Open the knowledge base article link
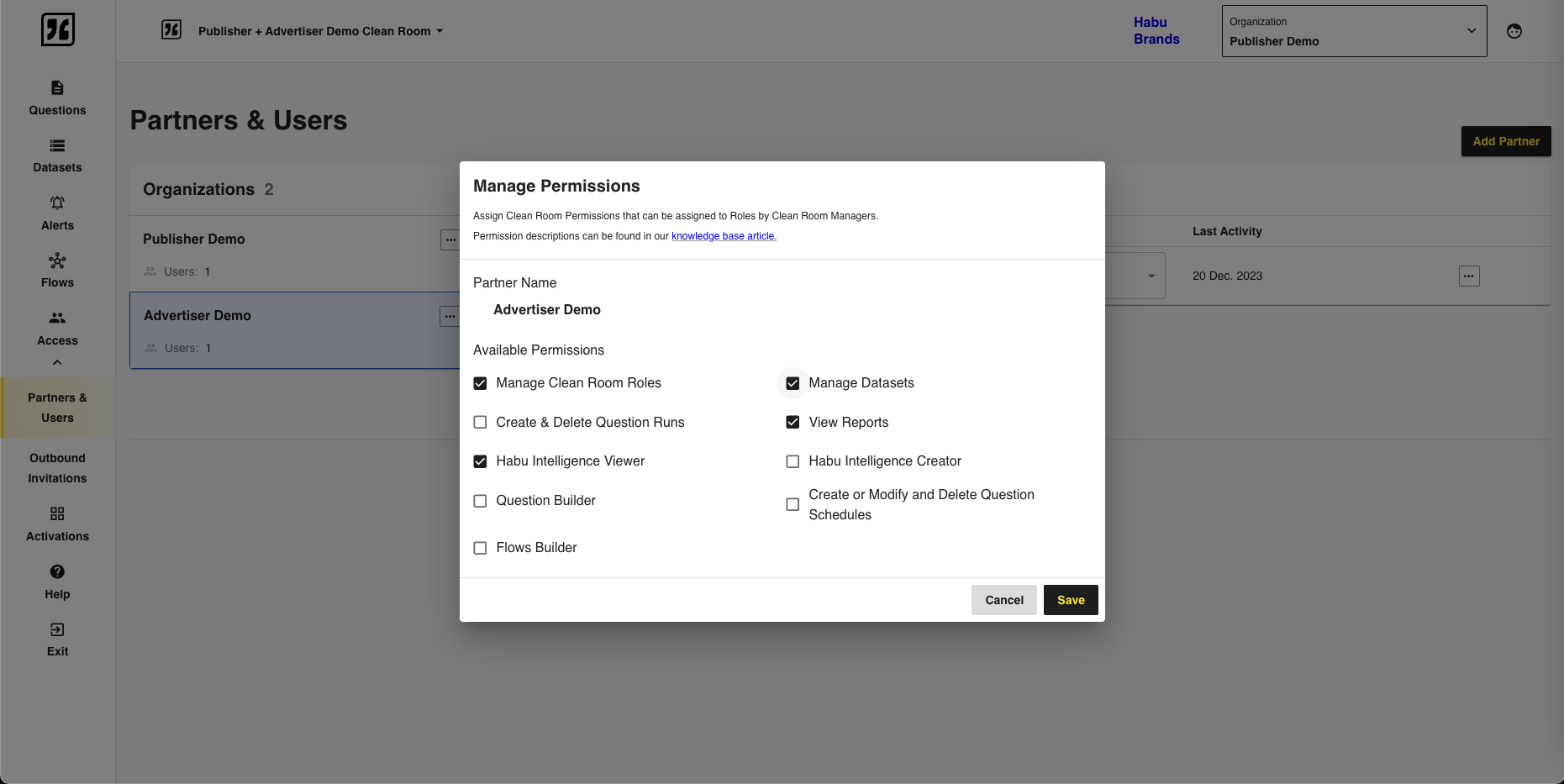This screenshot has height=784, width=1564. pos(724,236)
